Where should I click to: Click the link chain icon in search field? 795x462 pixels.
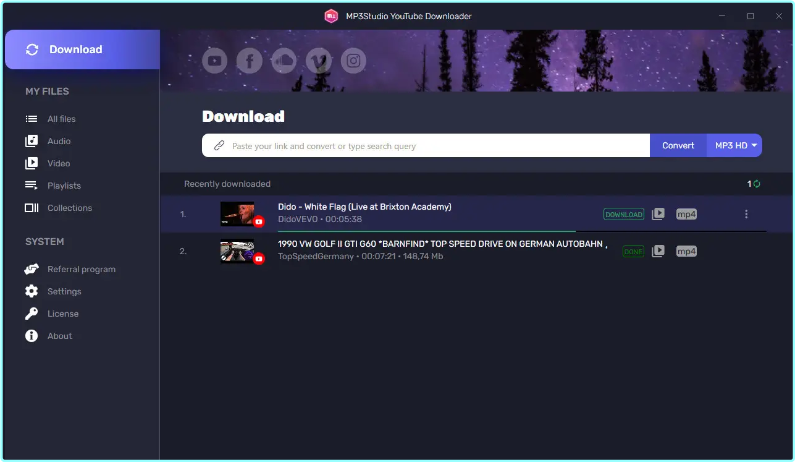pos(219,146)
